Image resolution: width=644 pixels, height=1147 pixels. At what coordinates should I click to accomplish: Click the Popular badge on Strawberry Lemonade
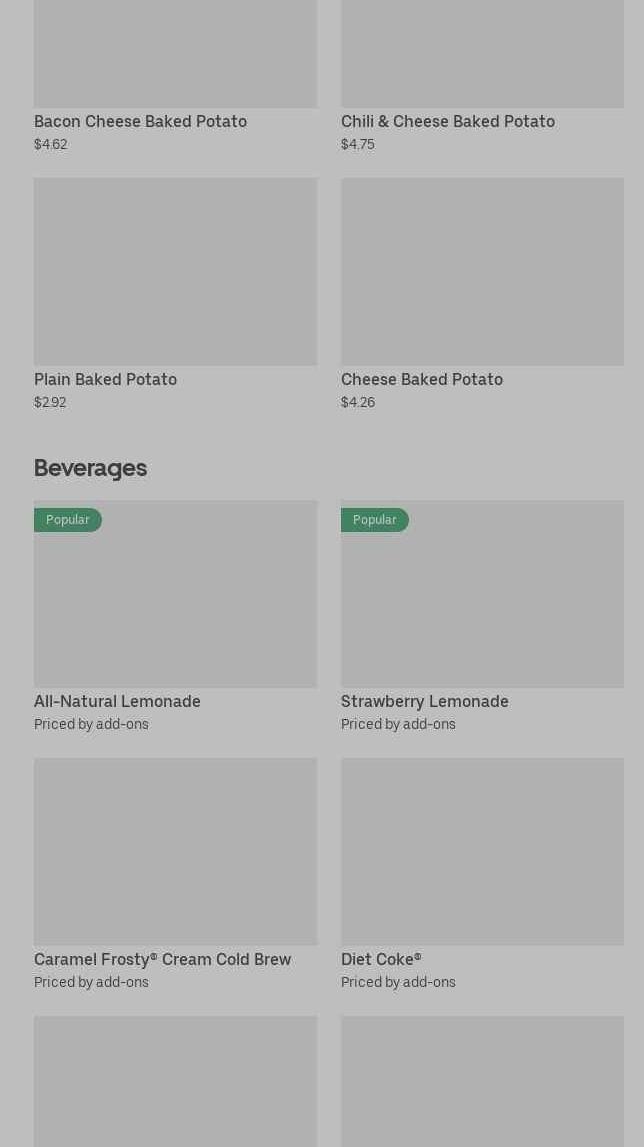click(375, 520)
